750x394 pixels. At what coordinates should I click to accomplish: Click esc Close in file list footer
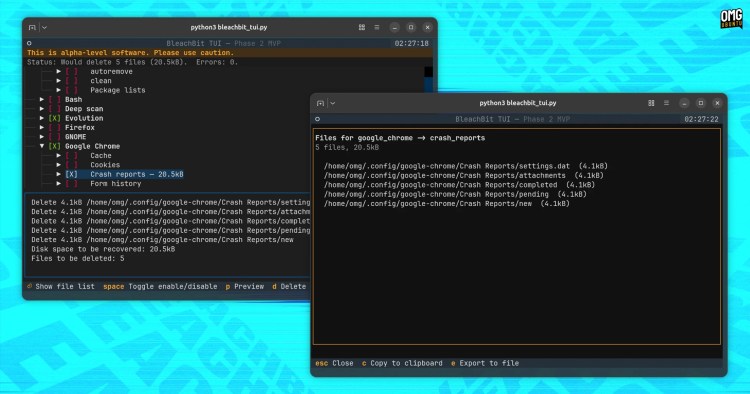[334, 363]
